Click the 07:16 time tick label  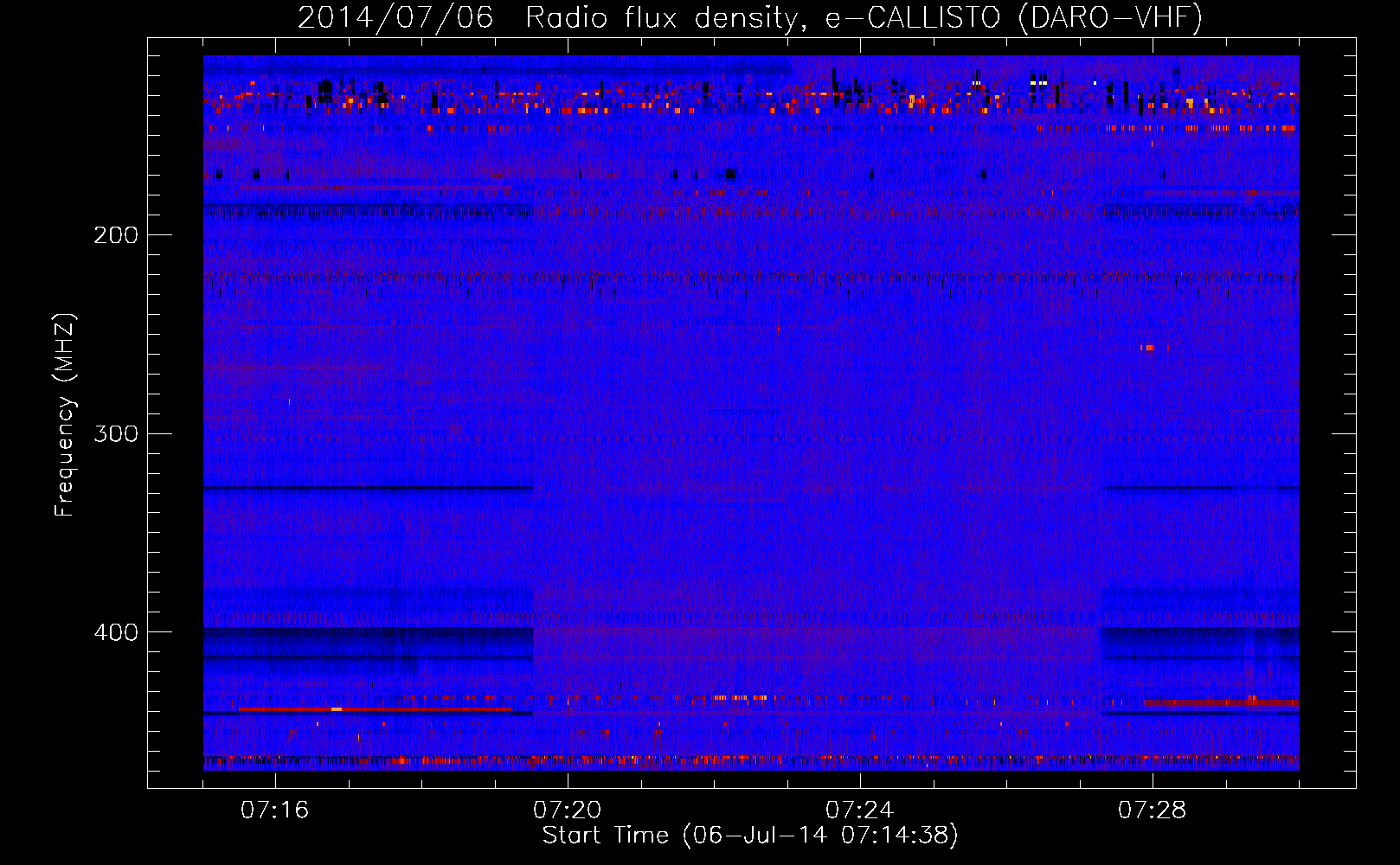click(275, 811)
